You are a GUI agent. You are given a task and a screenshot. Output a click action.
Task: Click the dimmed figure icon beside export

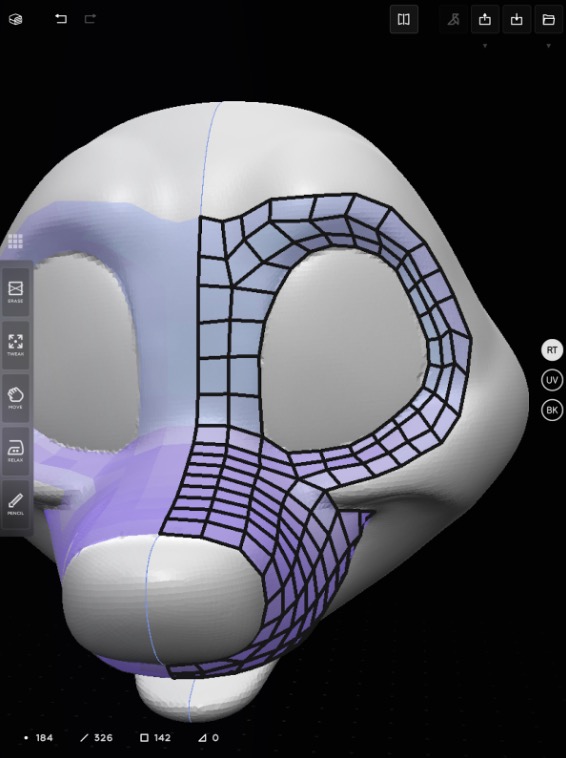(x=453, y=19)
